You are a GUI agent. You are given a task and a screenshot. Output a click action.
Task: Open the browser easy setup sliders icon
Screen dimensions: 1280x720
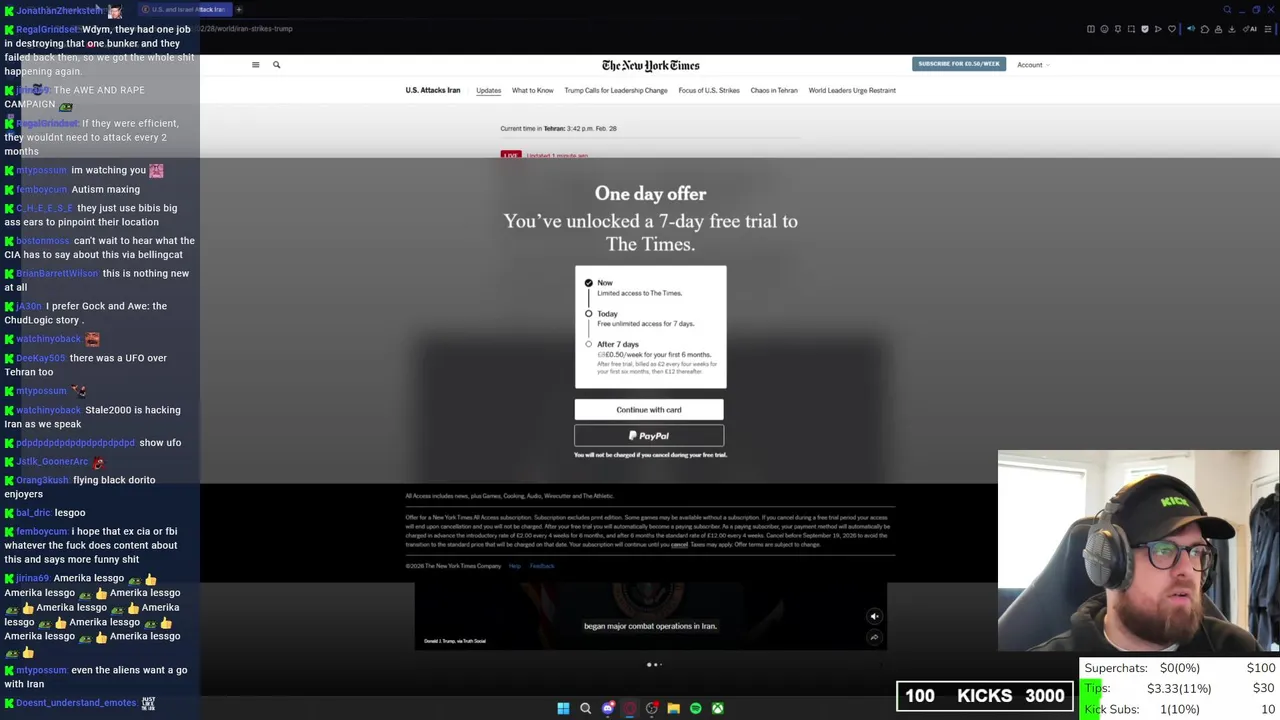click(x=1267, y=29)
